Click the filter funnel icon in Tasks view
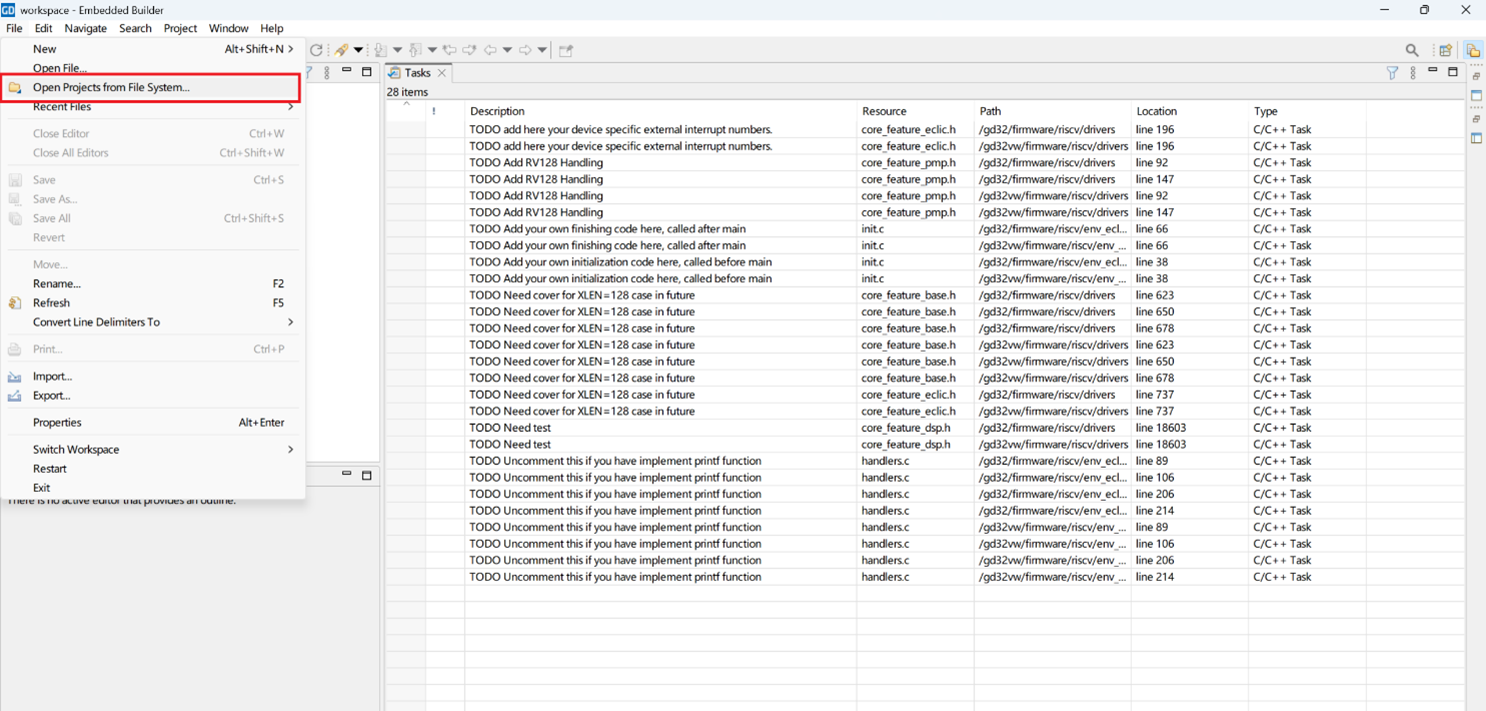 coord(1392,72)
